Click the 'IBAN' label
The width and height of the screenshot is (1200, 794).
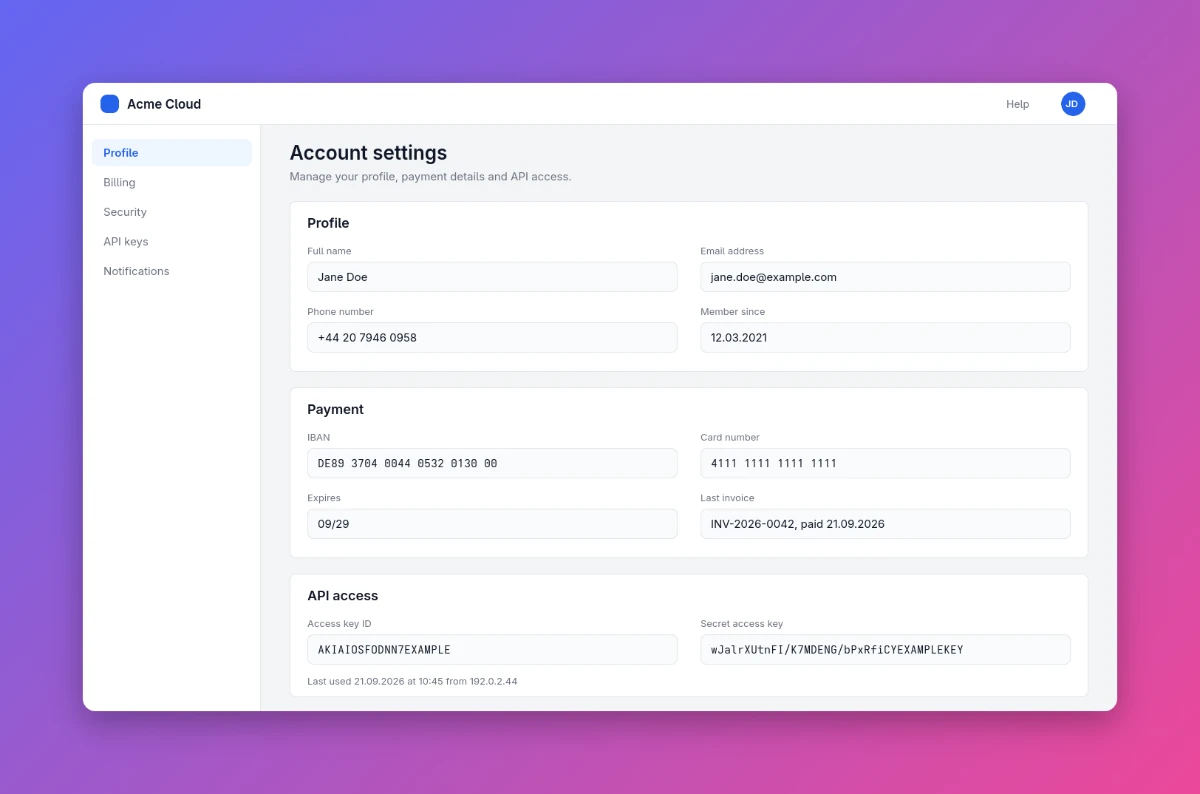pos(318,437)
